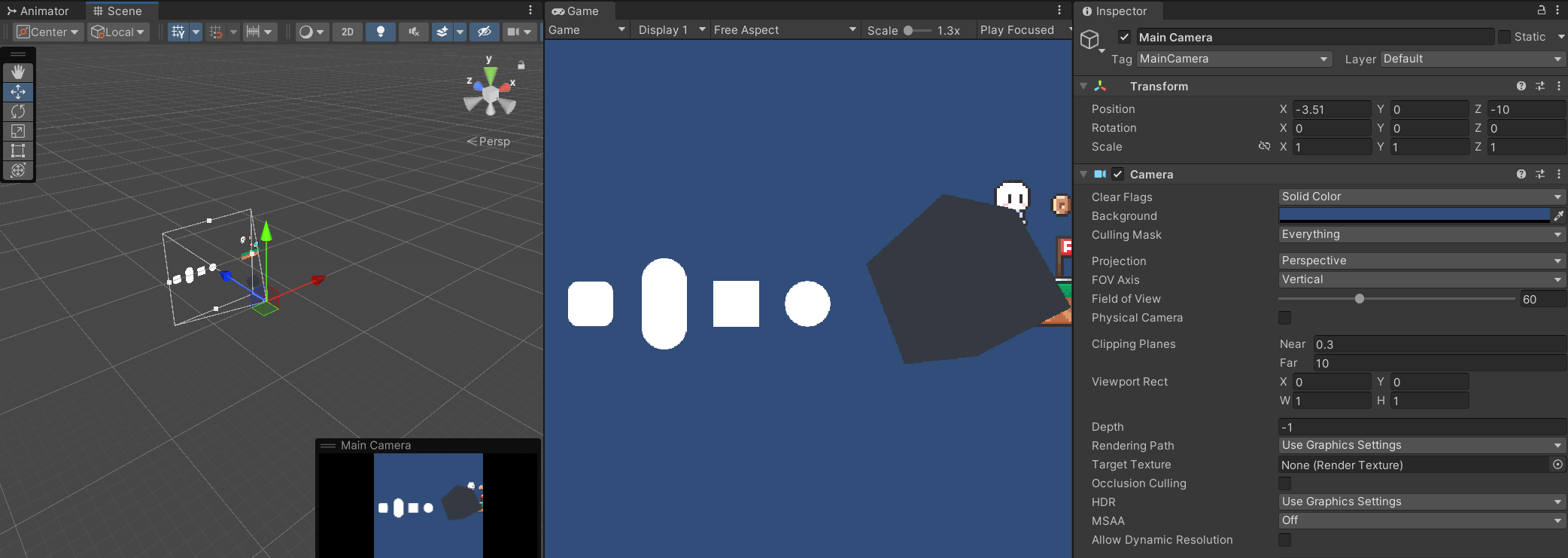Toggle scene audio mute button
The width and height of the screenshot is (1568, 558).
pos(414,32)
